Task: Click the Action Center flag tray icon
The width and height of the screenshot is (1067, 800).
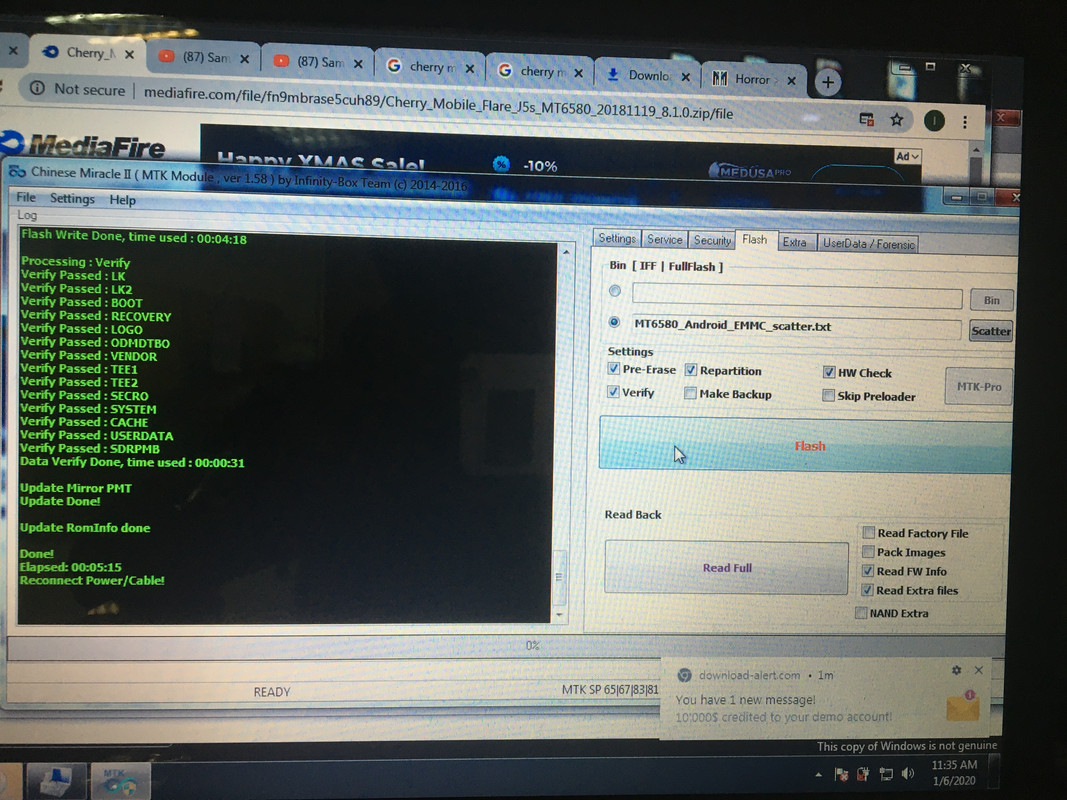Action: tap(842, 774)
